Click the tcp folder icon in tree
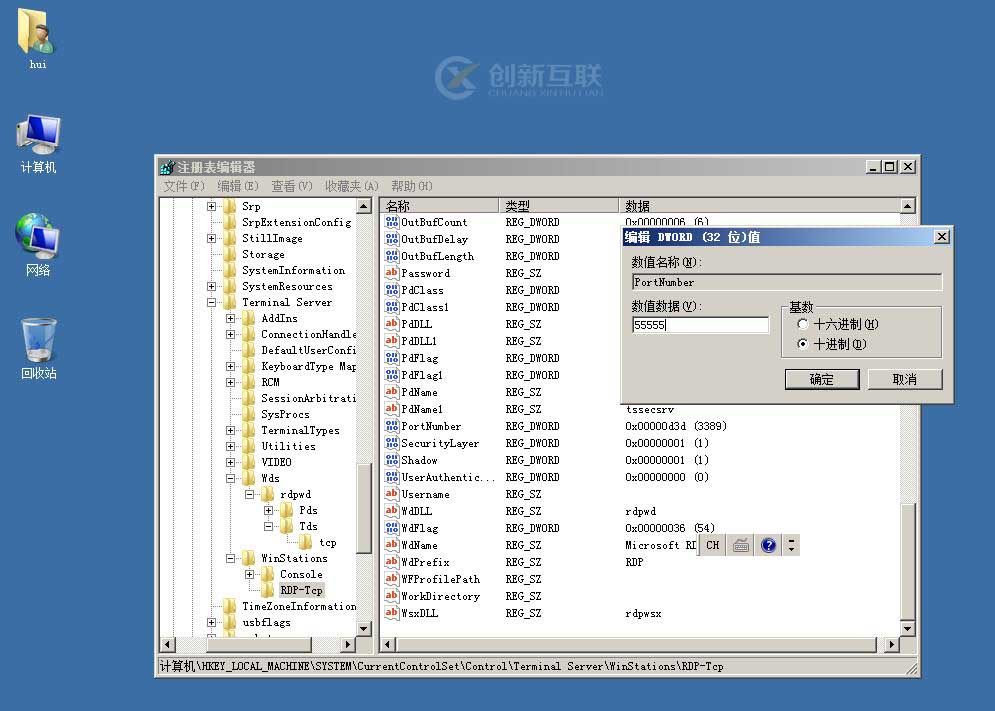 [306, 542]
